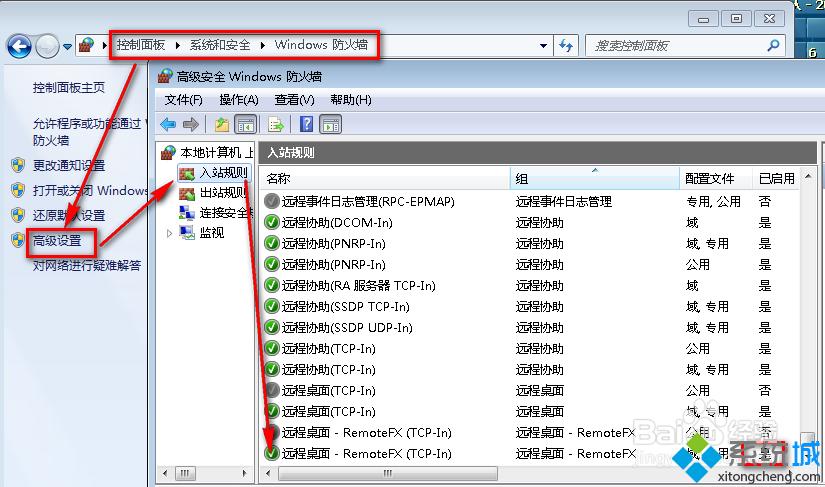Viewport: 825px width, 487px height.
Task: Click the address bar Control Panel icon
Action: [86, 45]
